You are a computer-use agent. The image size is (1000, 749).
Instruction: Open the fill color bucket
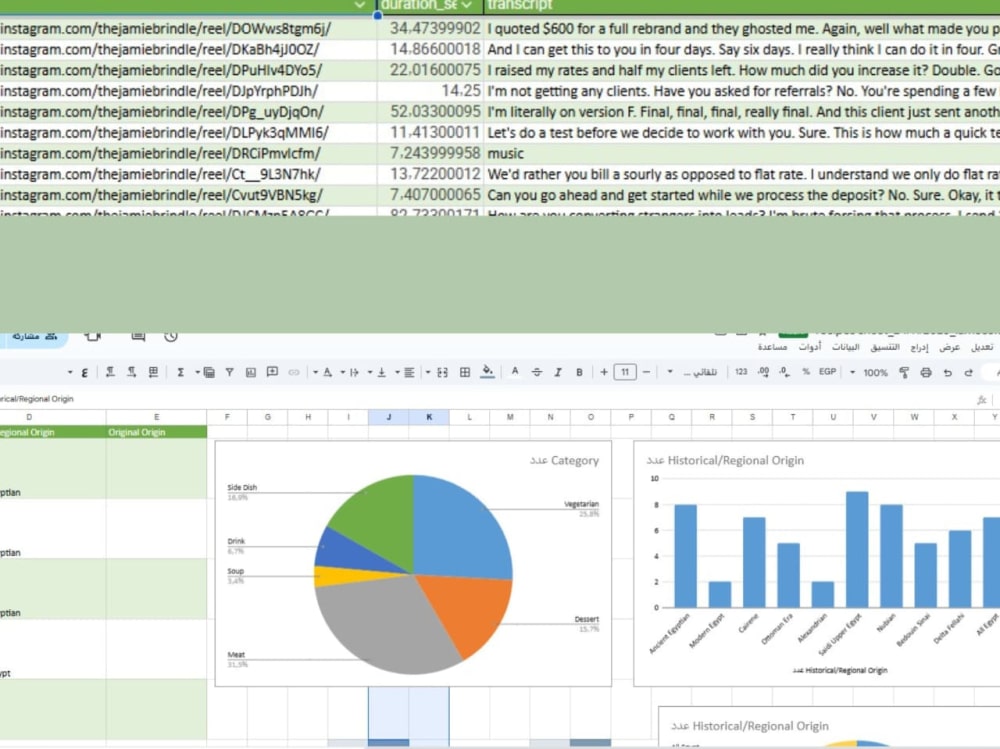[x=487, y=371]
